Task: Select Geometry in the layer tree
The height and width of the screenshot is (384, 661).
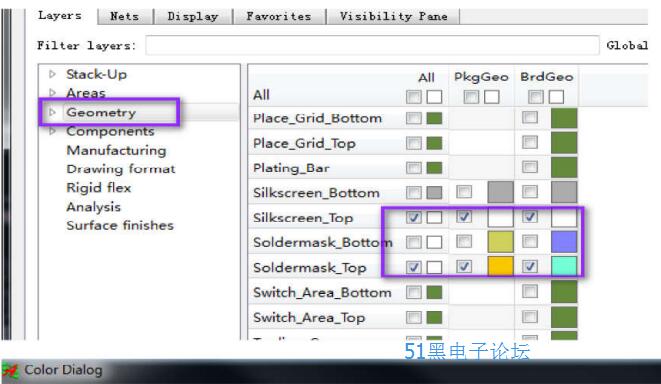Action: [101, 112]
